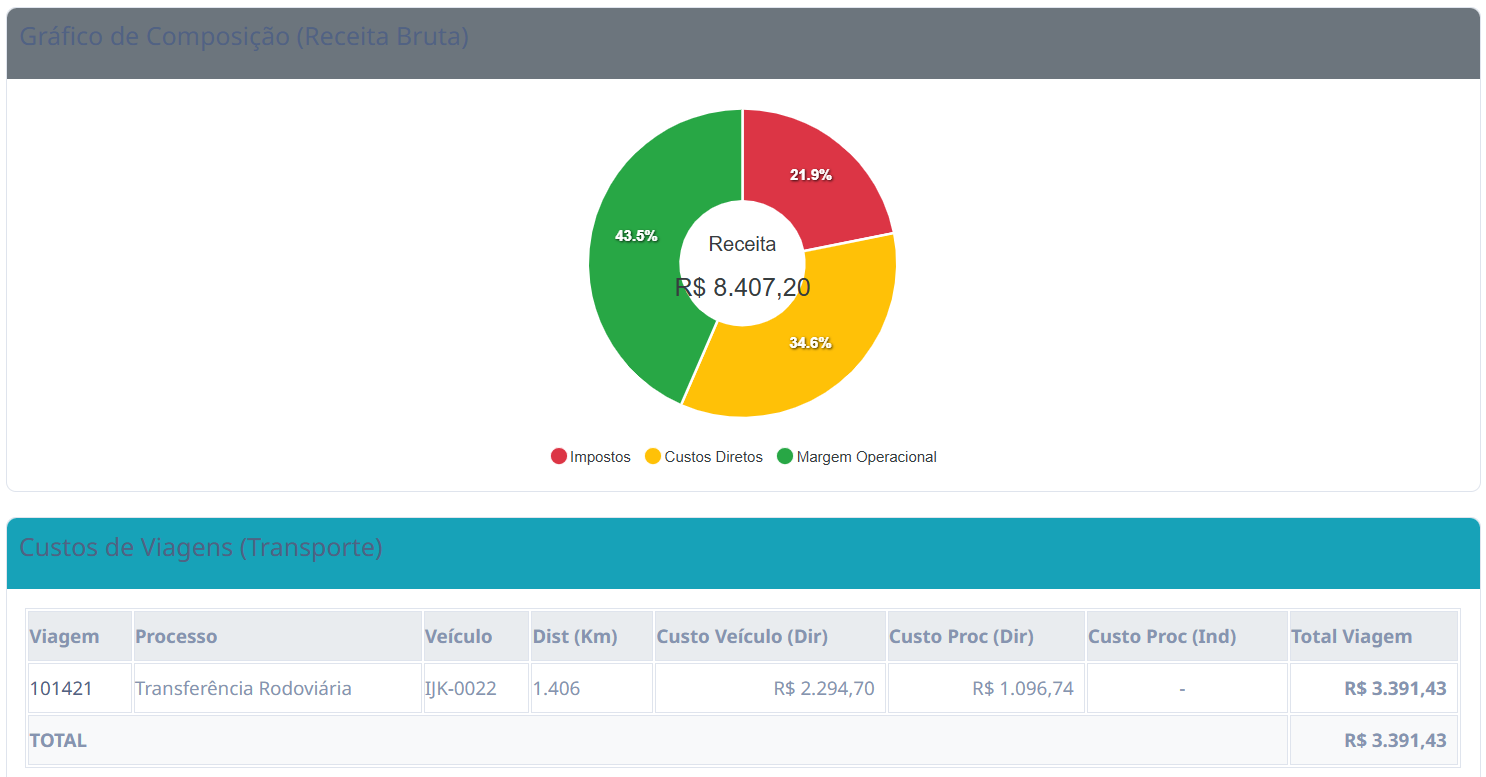
Task: Toggle the Impostos legend entry
Action: [591, 457]
